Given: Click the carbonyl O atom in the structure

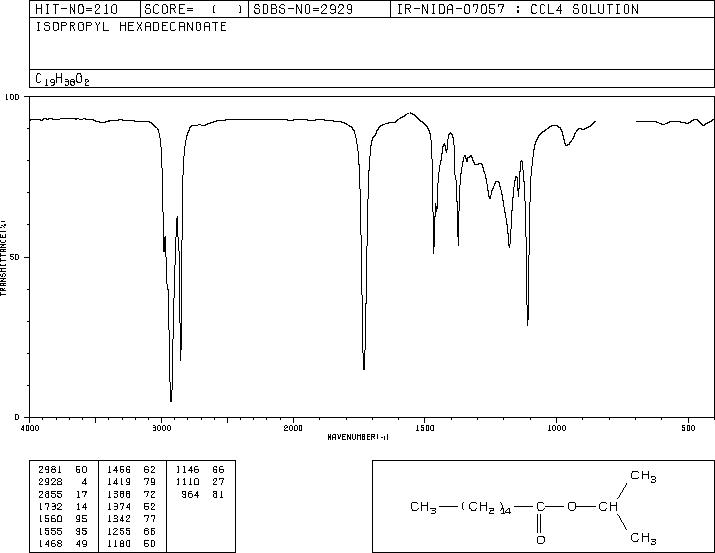Looking at the screenshot, I should pyautogui.click(x=540, y=540).
